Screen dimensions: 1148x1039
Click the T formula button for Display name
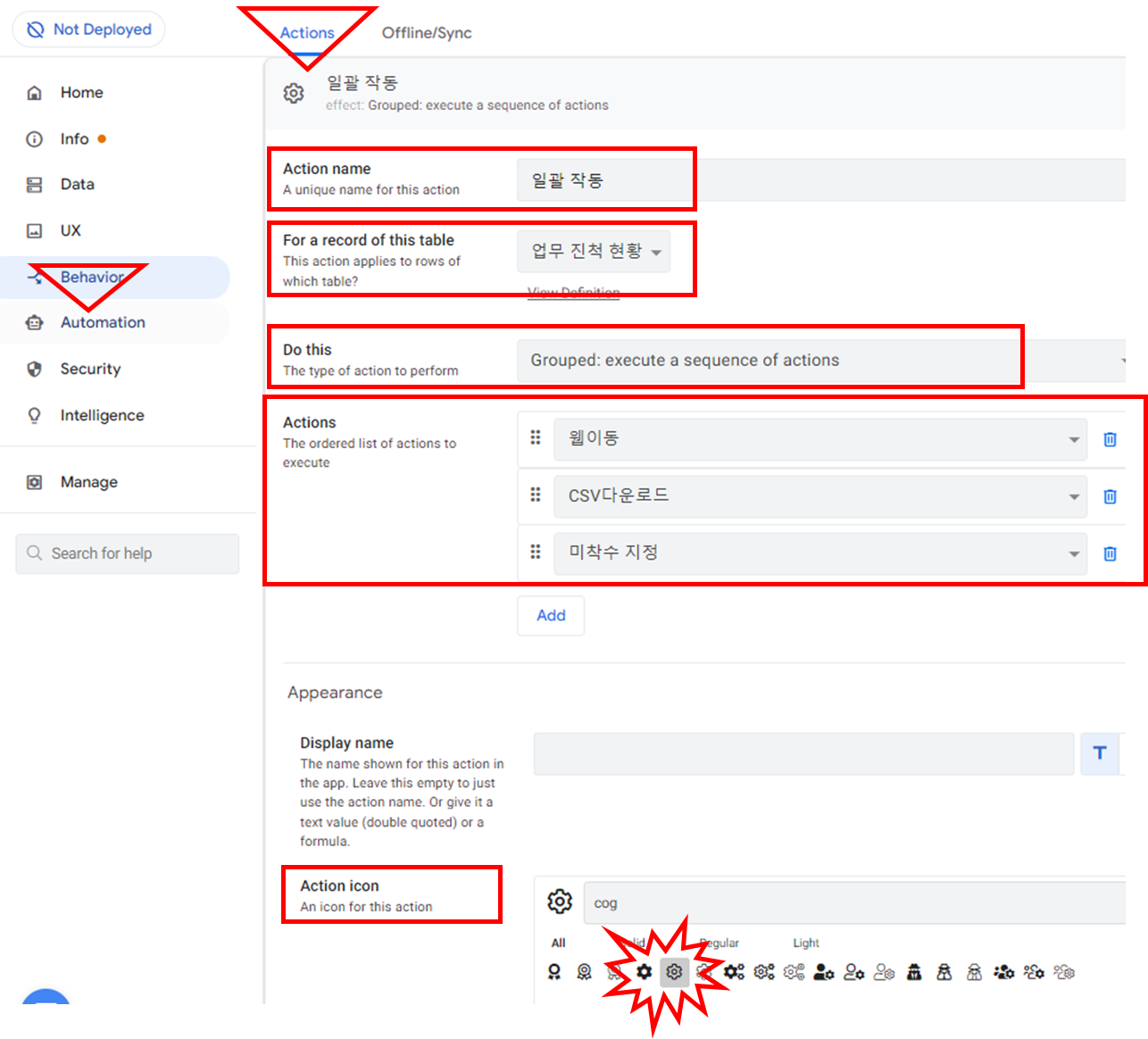click(1100, 753)
